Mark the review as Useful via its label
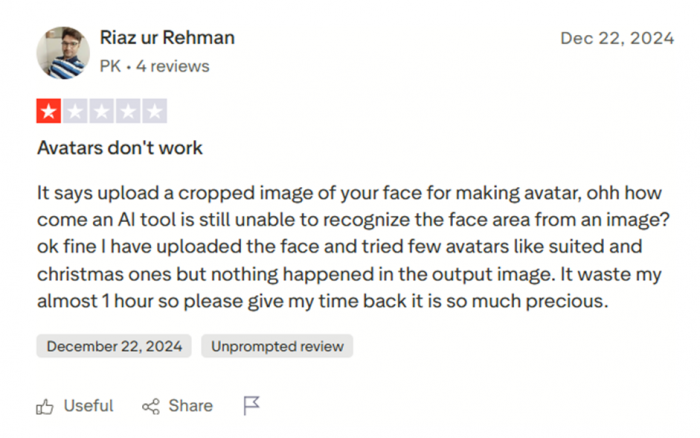700x438 pixels. [88, 406]
